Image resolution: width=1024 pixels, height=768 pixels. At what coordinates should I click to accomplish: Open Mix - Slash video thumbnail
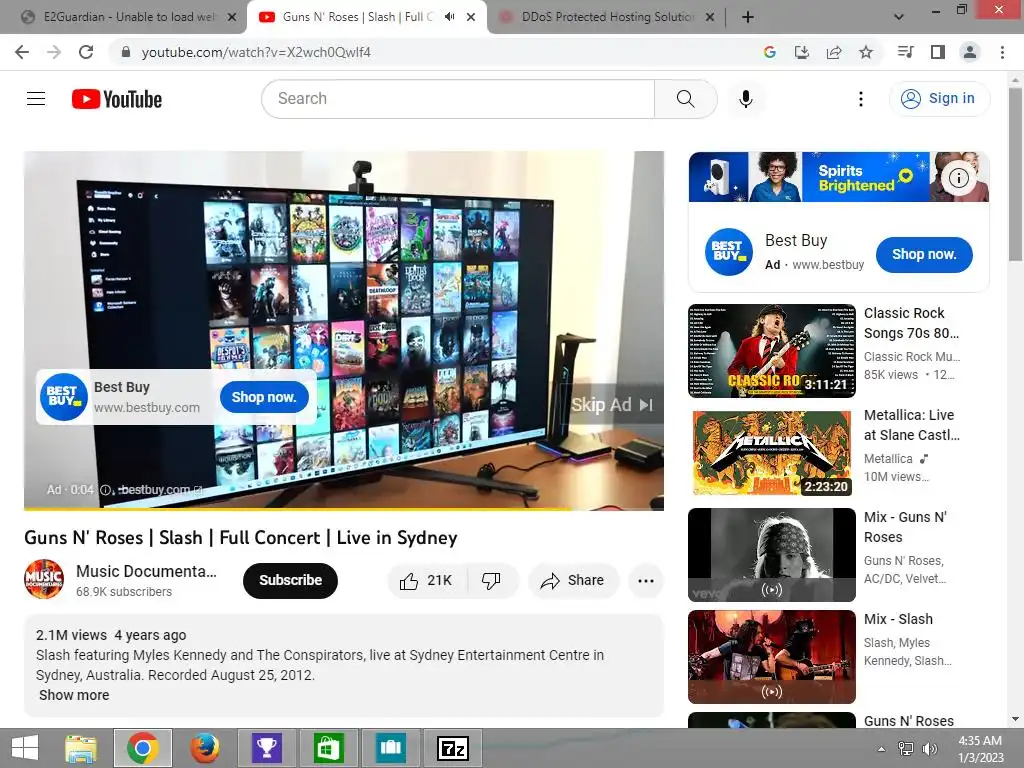pyautogui.click(x=771, y=657)
